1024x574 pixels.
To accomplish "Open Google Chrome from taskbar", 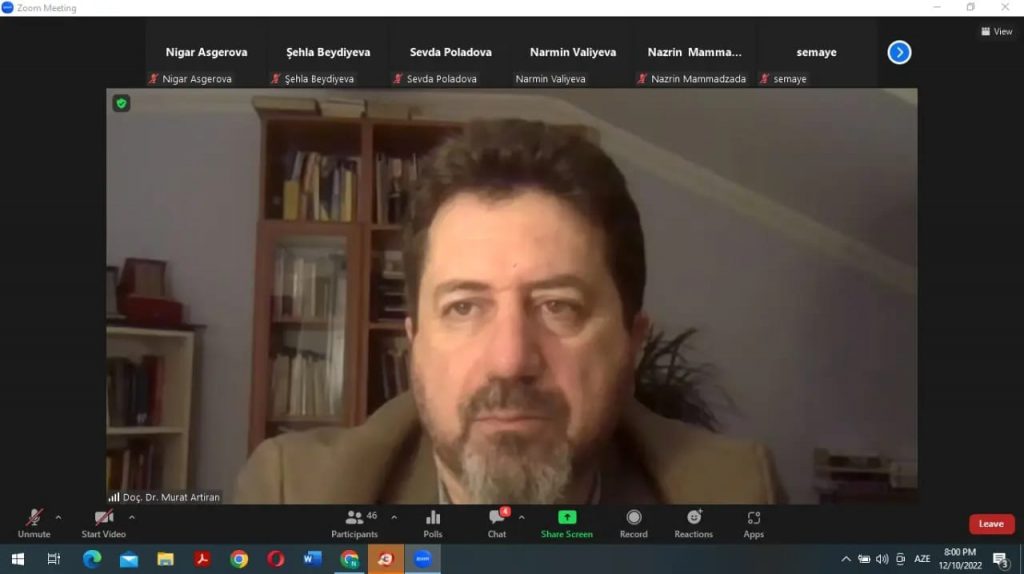I will pos(239,559).
